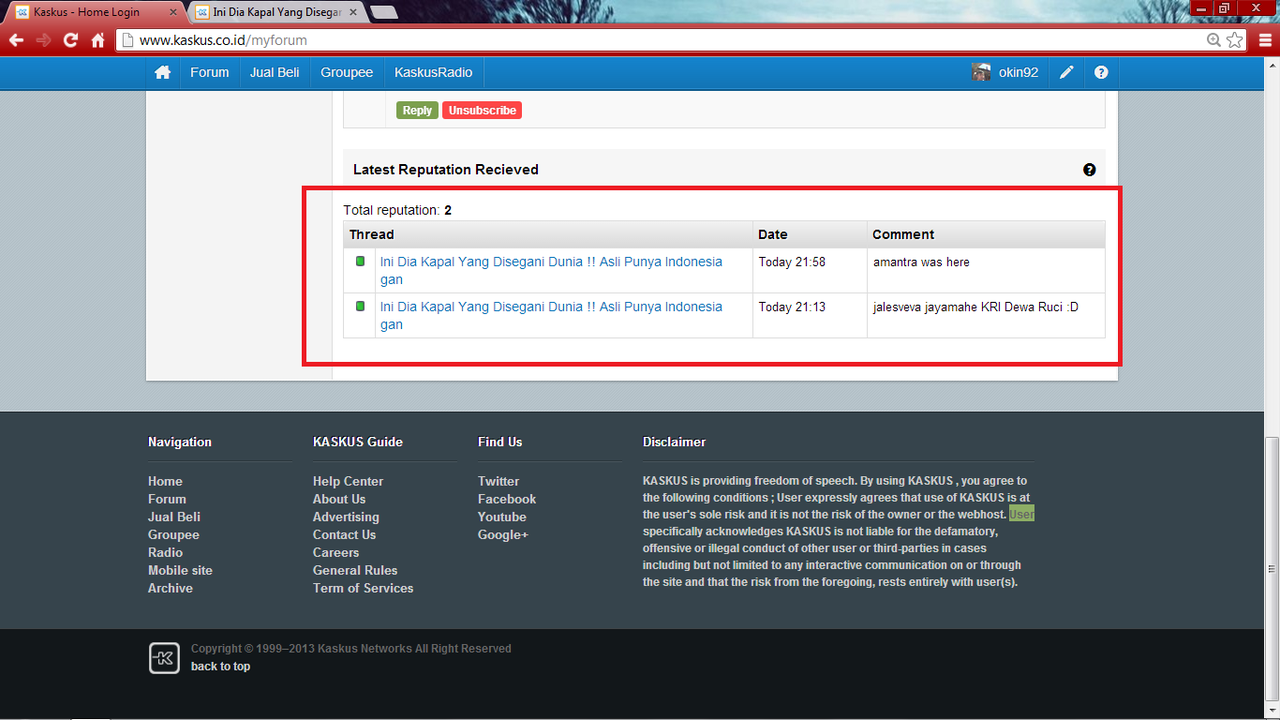Open footer Jual Beli link
The height and width of the screenshot is (720, 1280).
pos(174,517)
